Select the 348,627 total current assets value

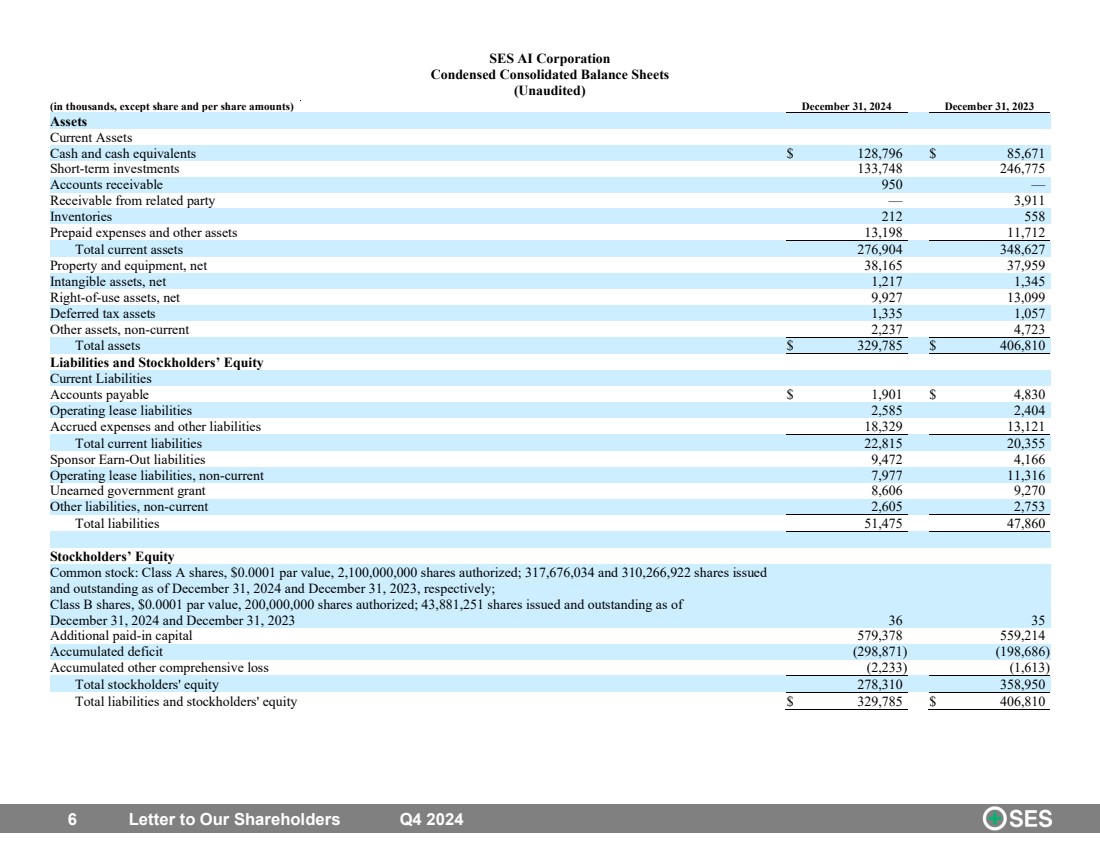coord(1022,250)
